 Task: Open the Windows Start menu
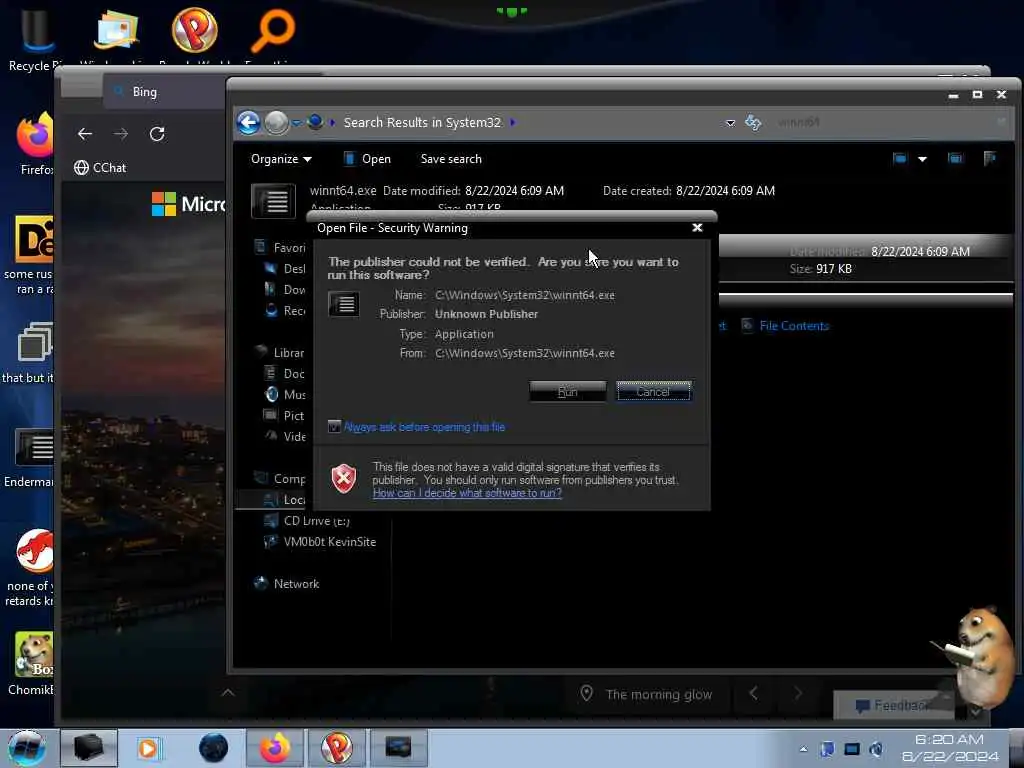pos(26,748)
